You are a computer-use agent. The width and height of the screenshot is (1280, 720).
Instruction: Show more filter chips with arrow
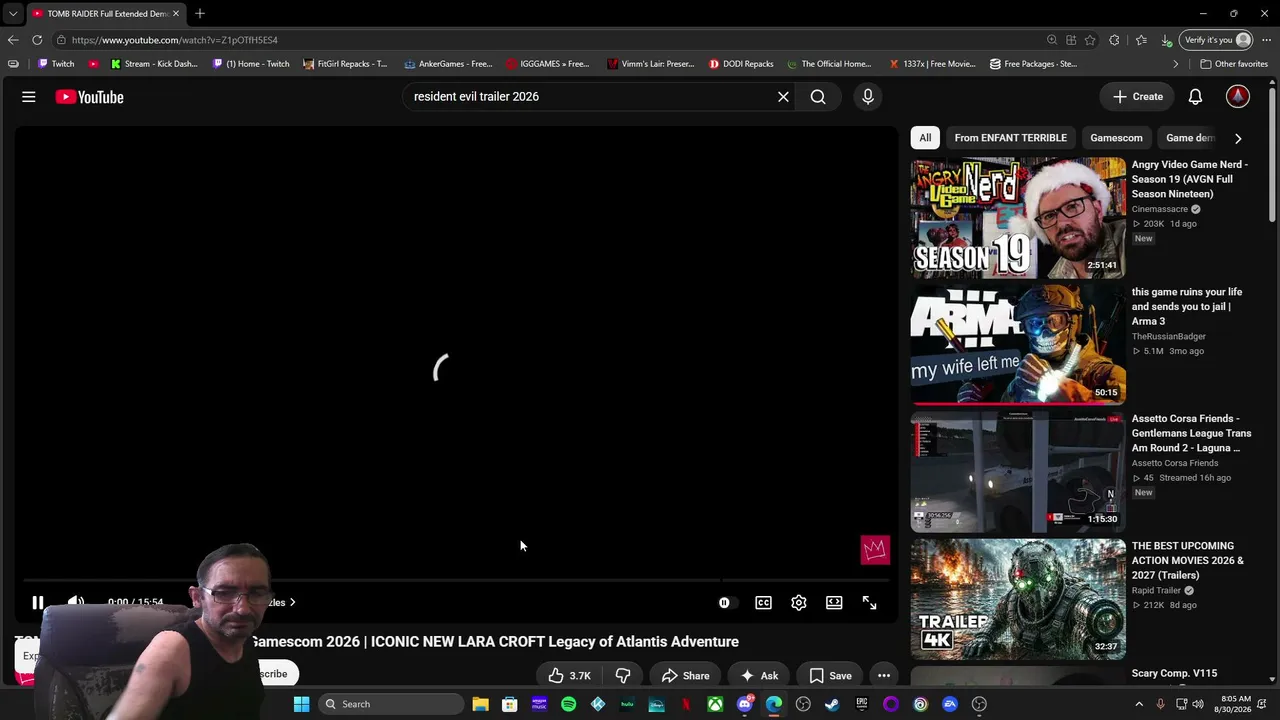pyautogui.click(x=1238, y=138)
